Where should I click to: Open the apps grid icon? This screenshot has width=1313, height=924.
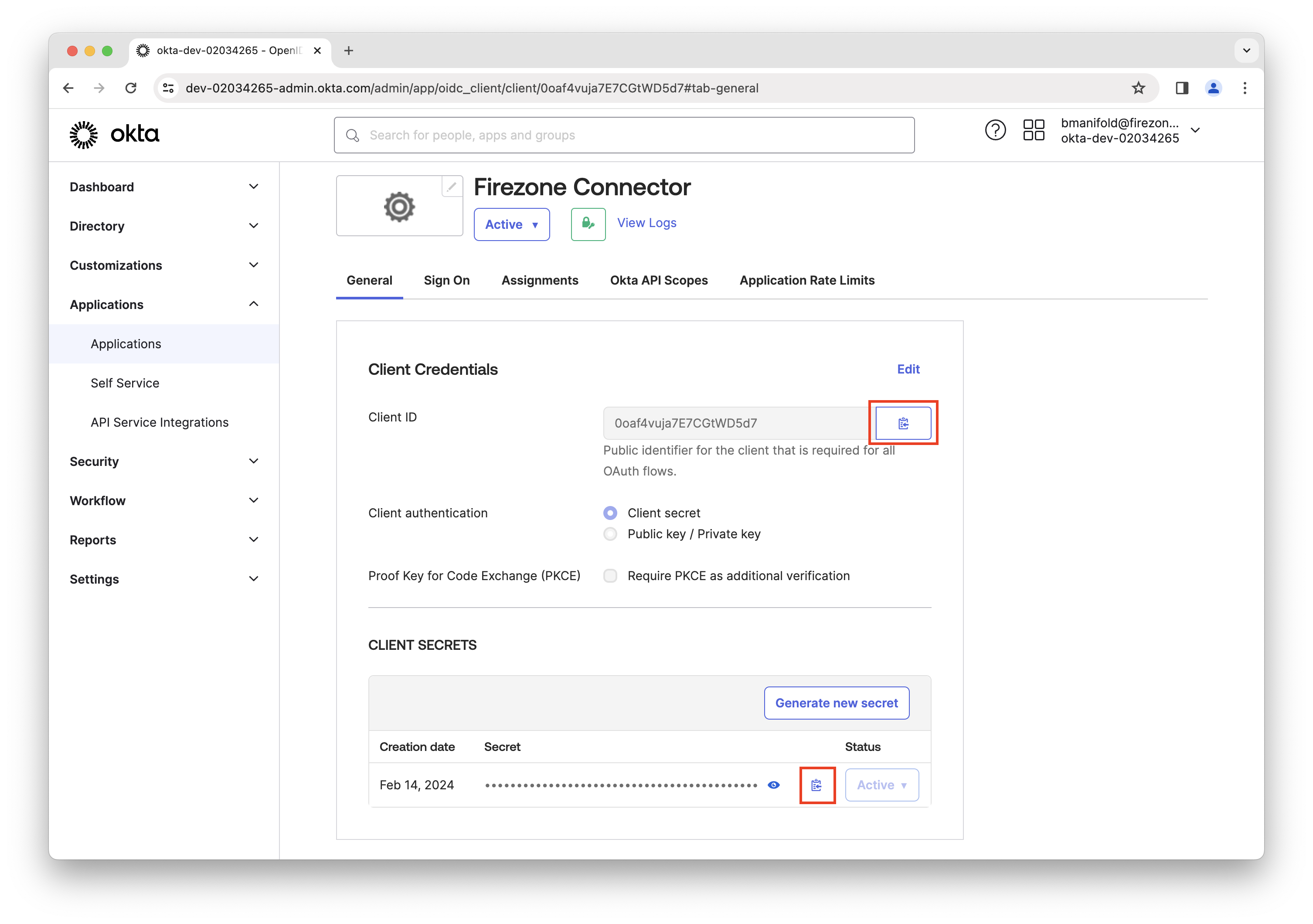(x=1034, y=130)
